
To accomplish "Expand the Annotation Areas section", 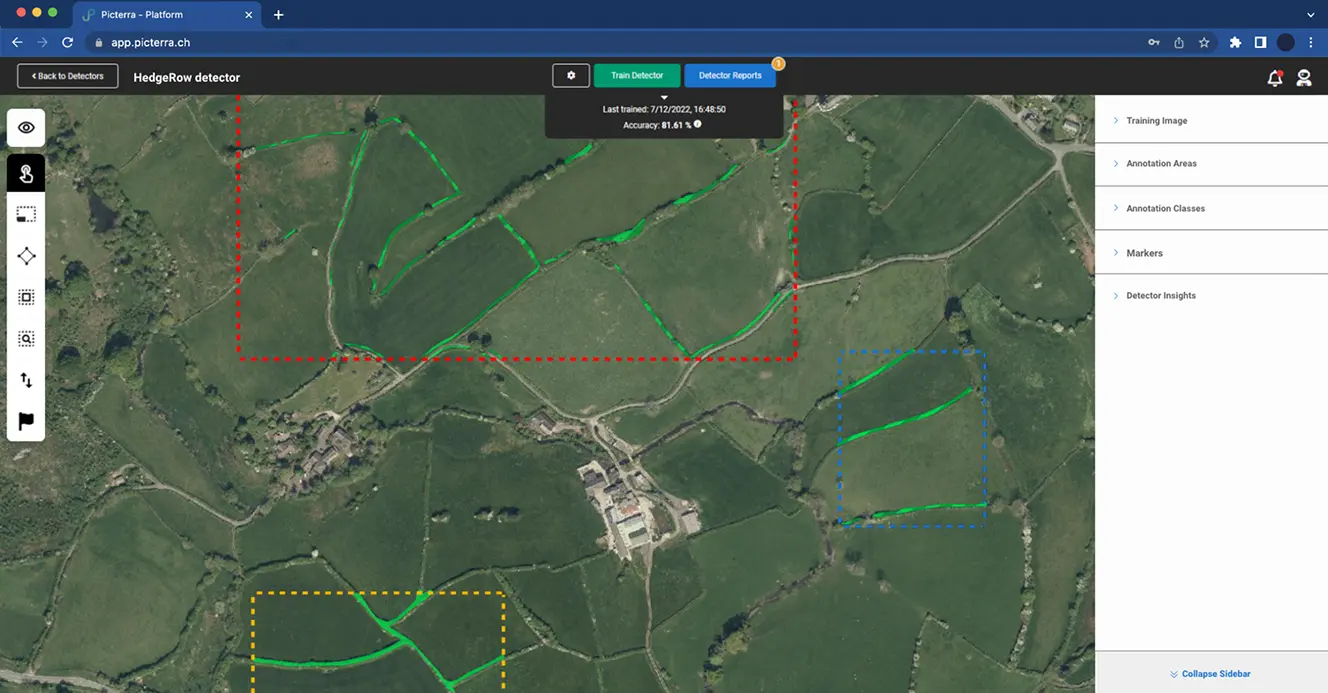I will pyautogui.click(x=1161, y=164).
